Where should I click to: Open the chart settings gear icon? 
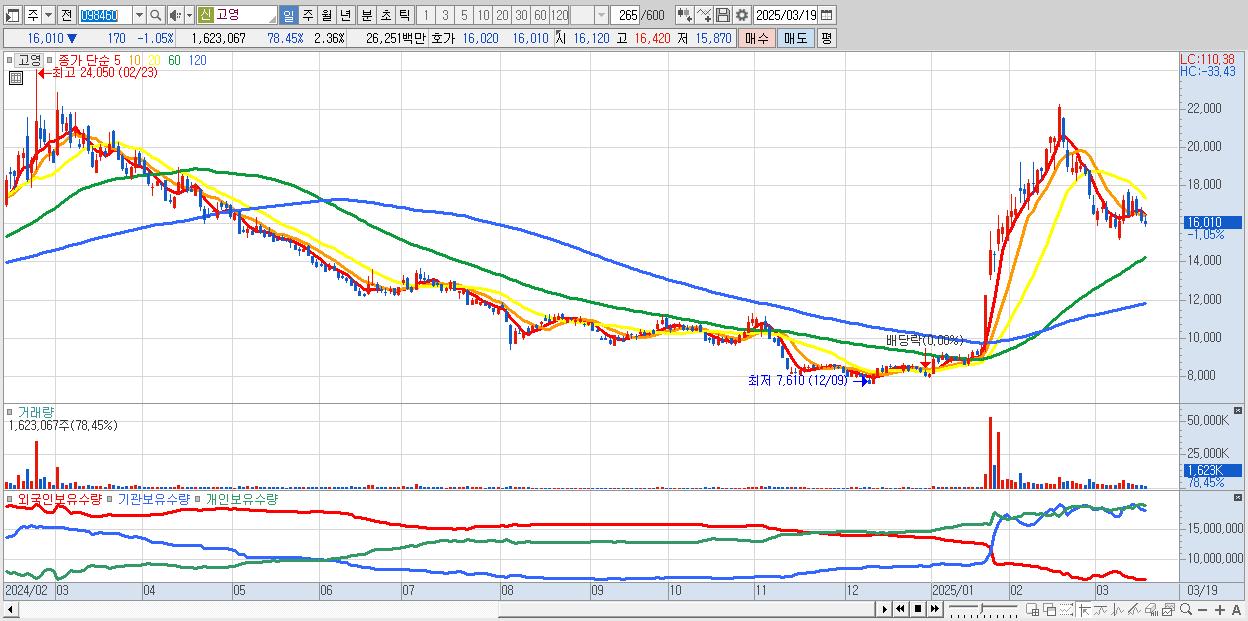(742, 15)
